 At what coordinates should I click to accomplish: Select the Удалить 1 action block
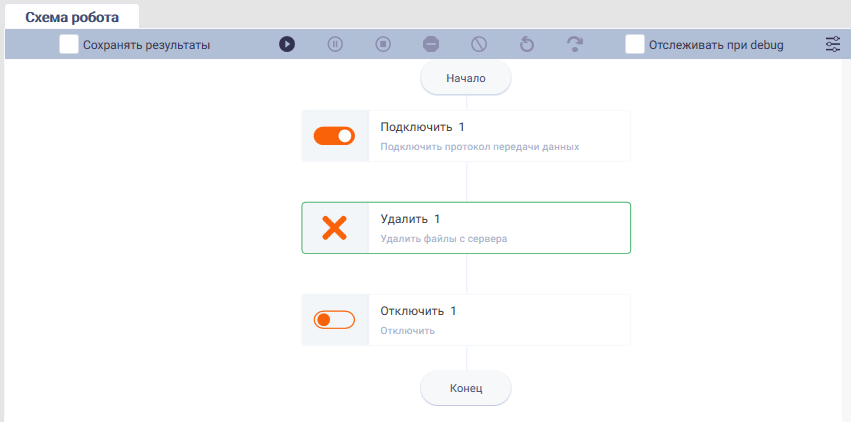[x=466, y=228]
